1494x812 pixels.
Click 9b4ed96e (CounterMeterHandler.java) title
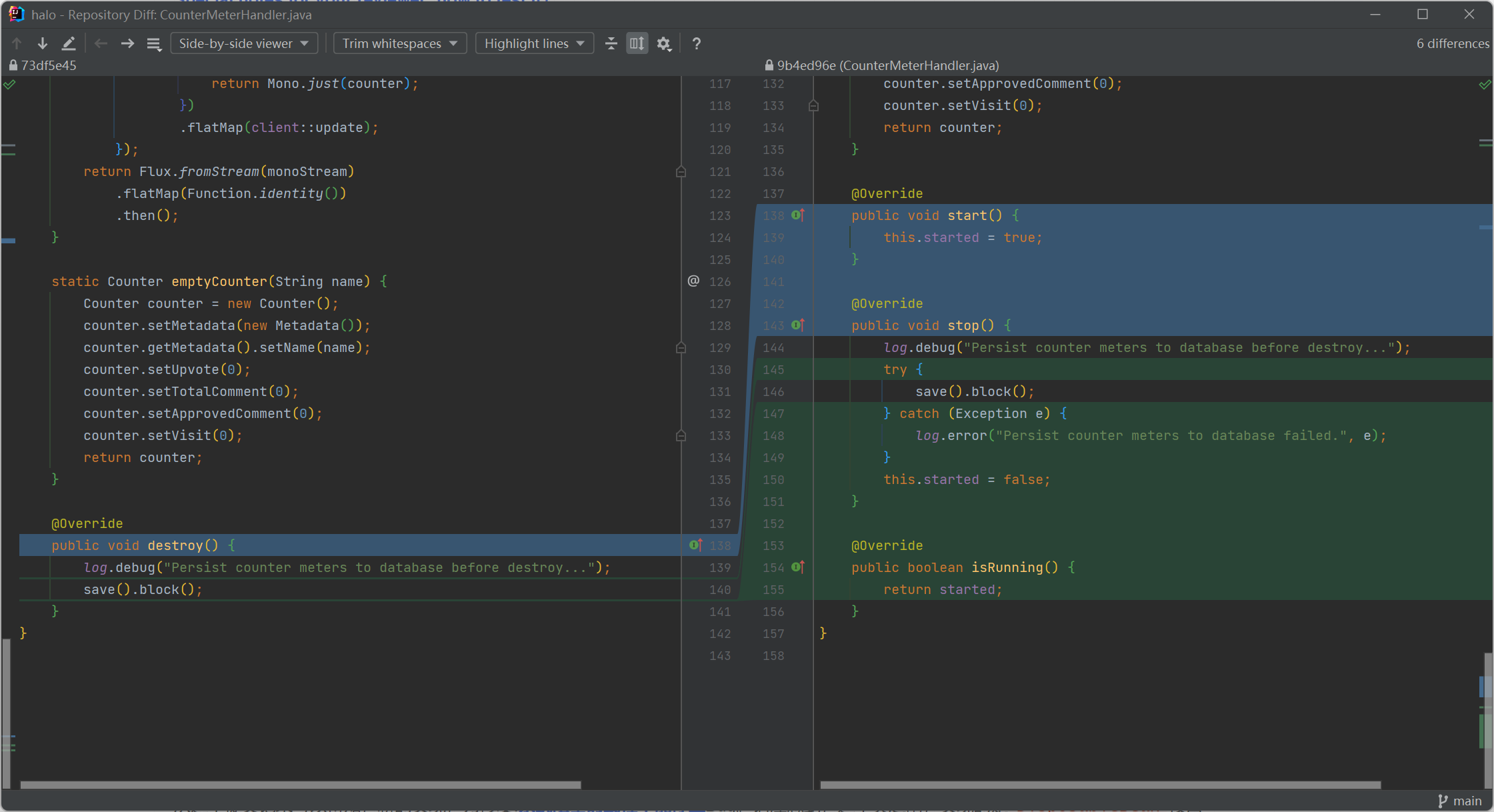click(888, 65)
